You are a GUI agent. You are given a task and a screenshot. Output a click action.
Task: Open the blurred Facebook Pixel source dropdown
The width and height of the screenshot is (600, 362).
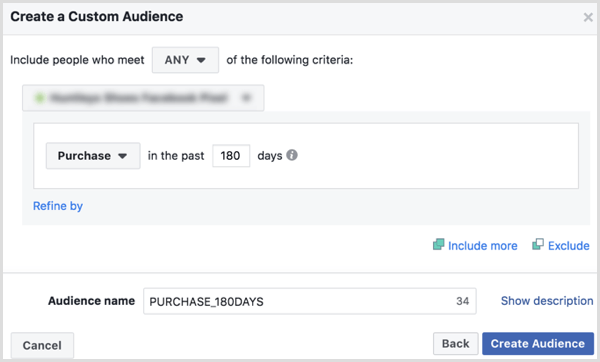143,98
